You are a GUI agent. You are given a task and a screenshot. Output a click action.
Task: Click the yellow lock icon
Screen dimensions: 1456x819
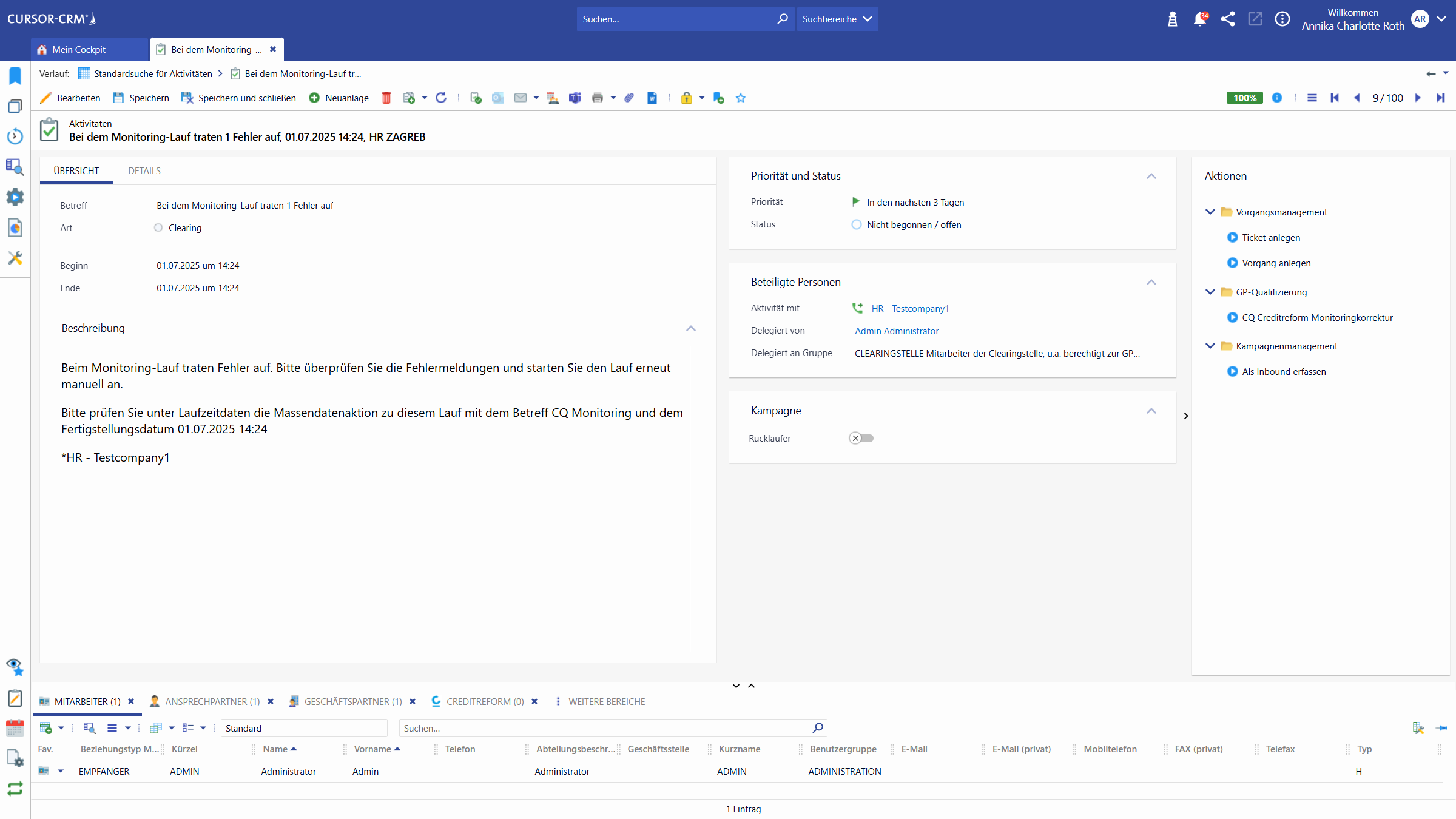click(x=687, y=98)
